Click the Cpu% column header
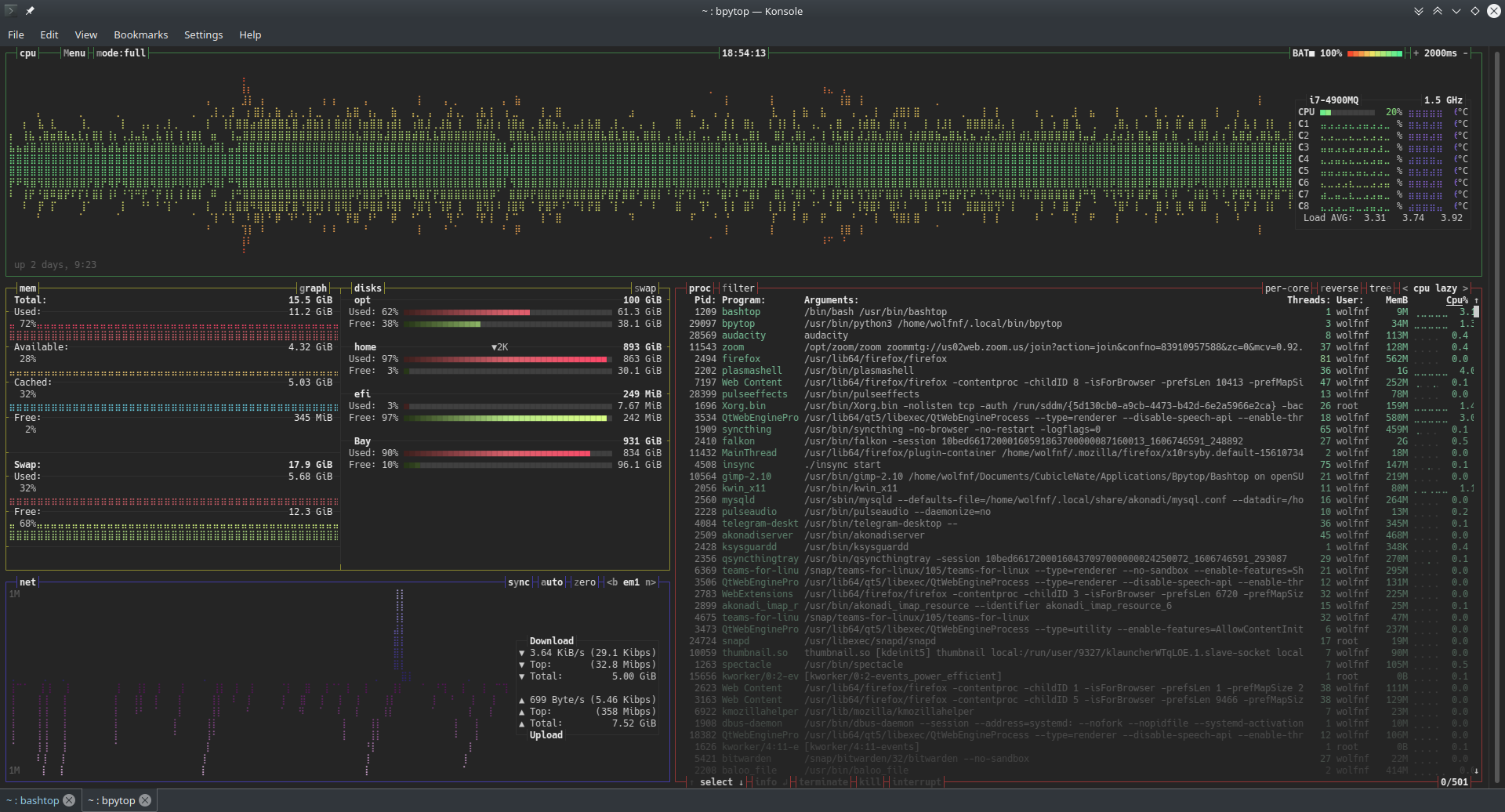This screenshot has width=1505, height=812. click(1457, 300)
